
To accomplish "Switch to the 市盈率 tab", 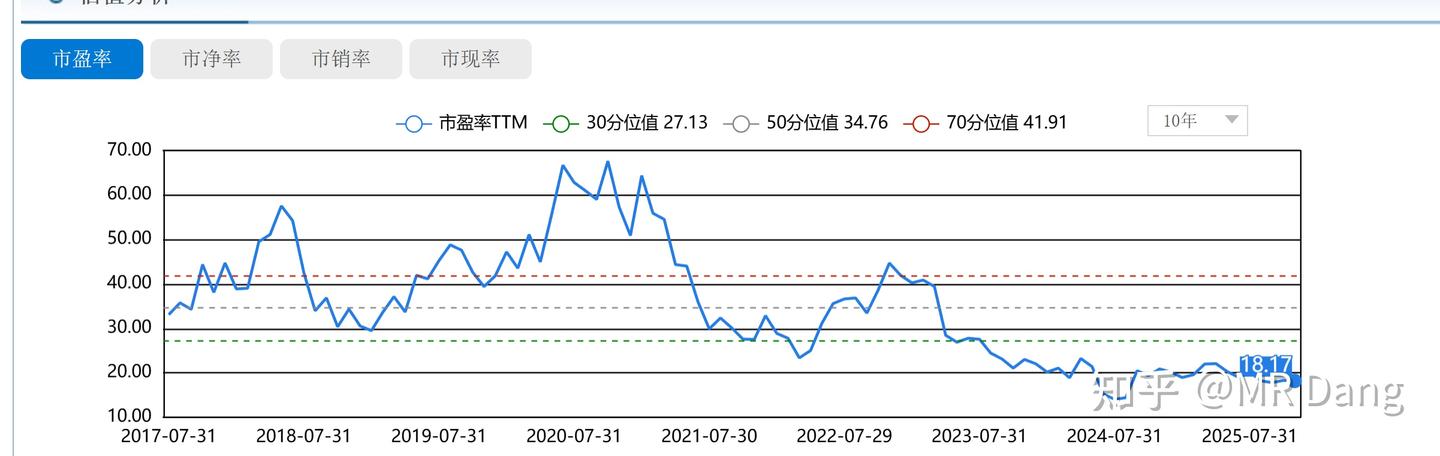I will pyautogui.click(x=82, y=59).
